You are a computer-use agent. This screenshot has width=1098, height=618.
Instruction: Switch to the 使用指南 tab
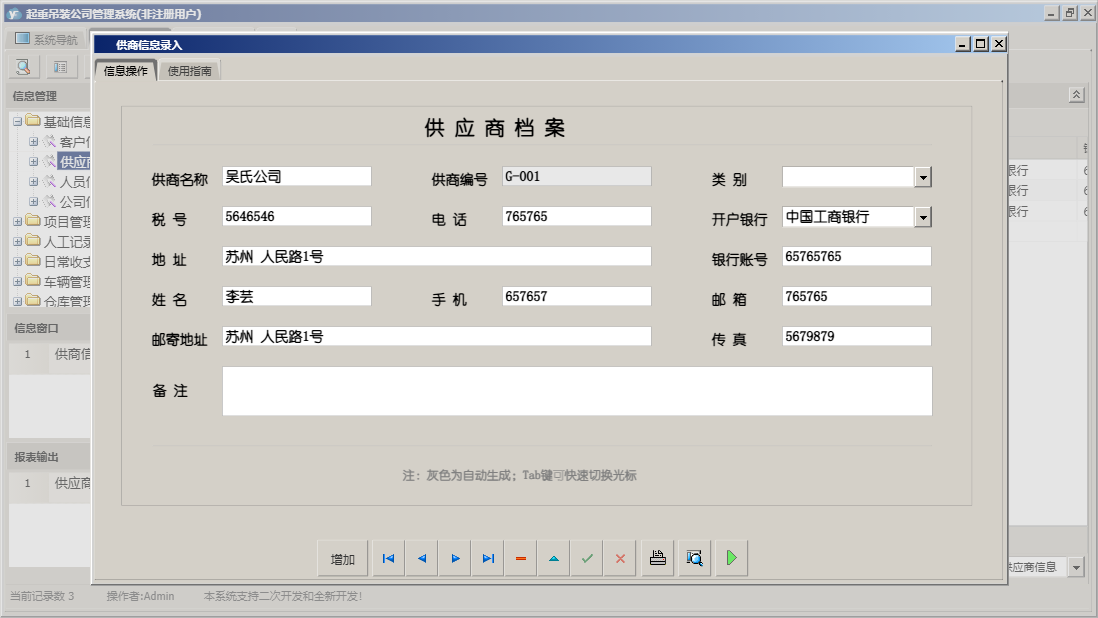[190, 71]
